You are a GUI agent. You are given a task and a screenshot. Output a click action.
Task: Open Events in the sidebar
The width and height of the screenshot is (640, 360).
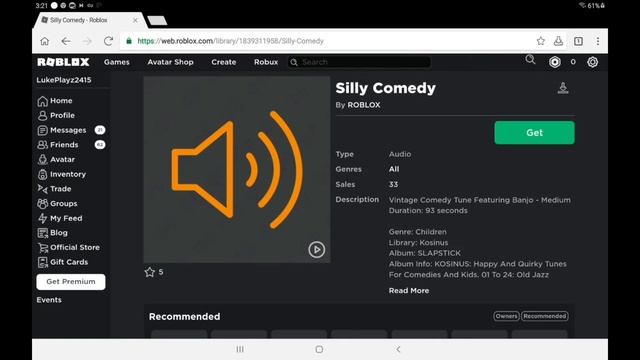[x=49, y=300]
